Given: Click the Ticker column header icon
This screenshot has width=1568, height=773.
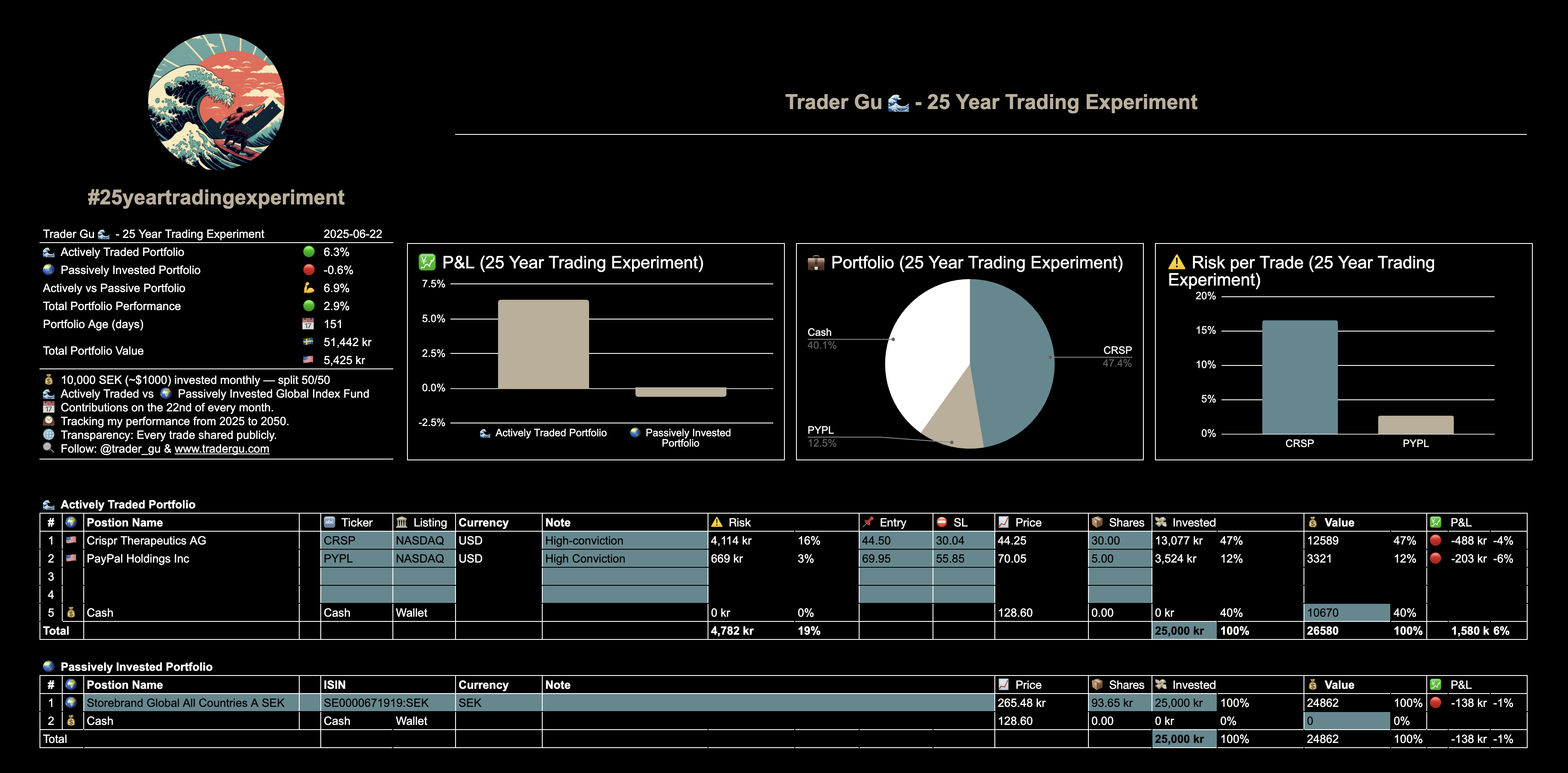Looking at the screenshot, I should coord(330,522).
